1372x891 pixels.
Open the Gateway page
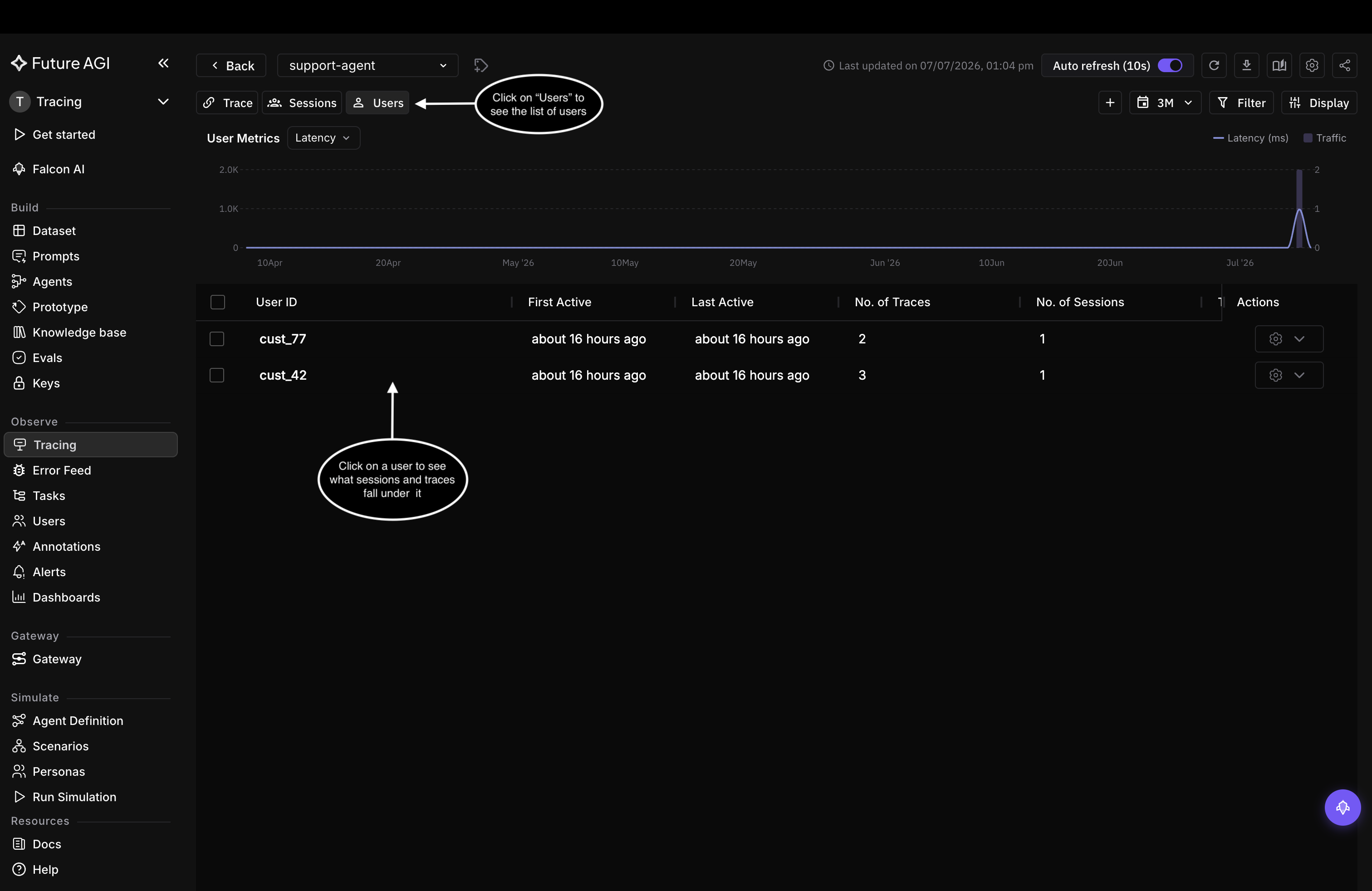click(57, 658)
